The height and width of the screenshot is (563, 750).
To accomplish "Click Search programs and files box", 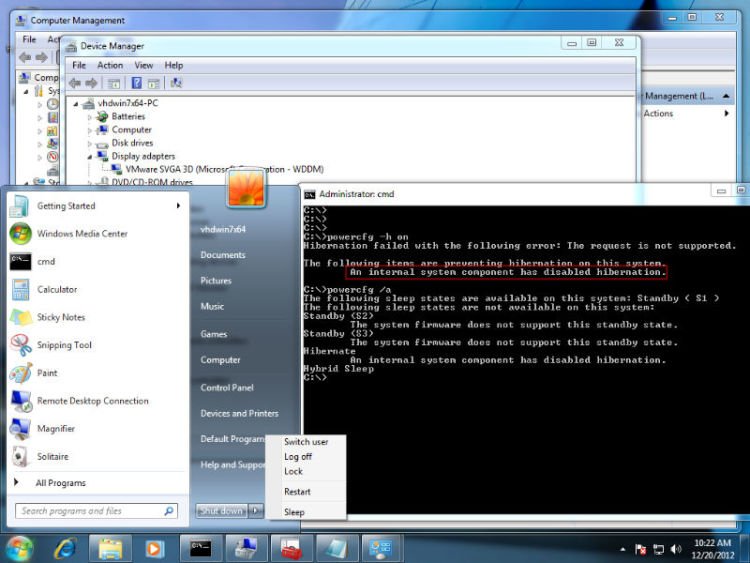I will click(96, 511).
